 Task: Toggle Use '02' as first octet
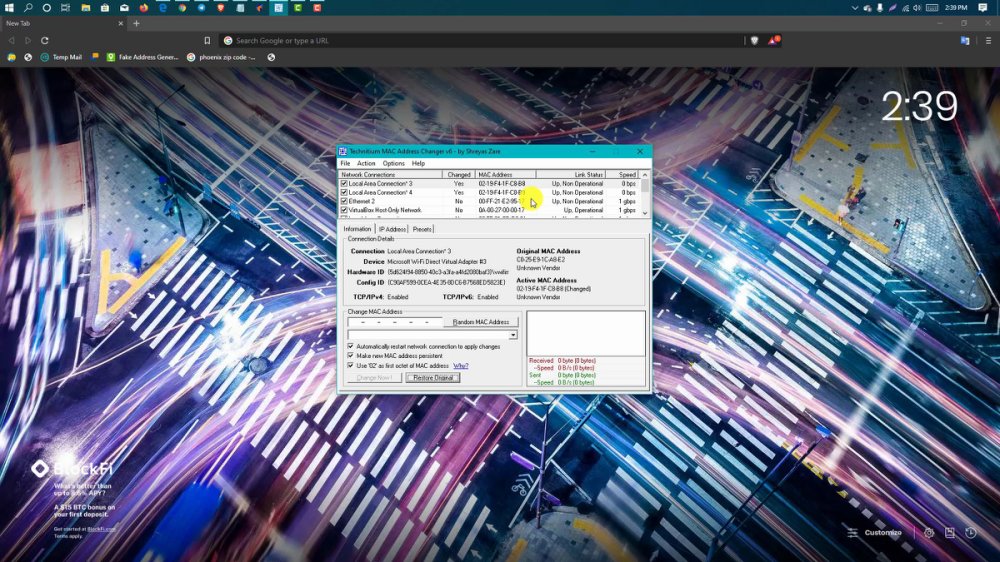pyautogui.click(x=350, y=366)
